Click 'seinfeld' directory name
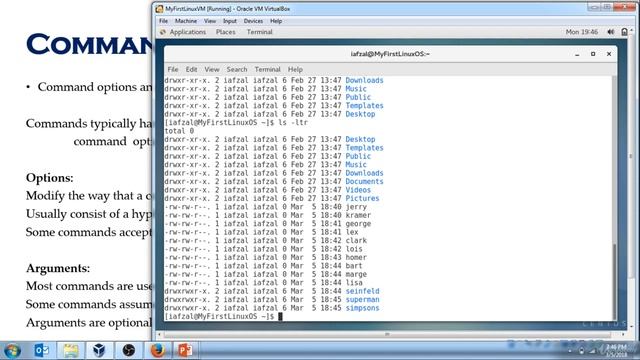Viewport: 640px width, 360px height. tap(362, 291)
